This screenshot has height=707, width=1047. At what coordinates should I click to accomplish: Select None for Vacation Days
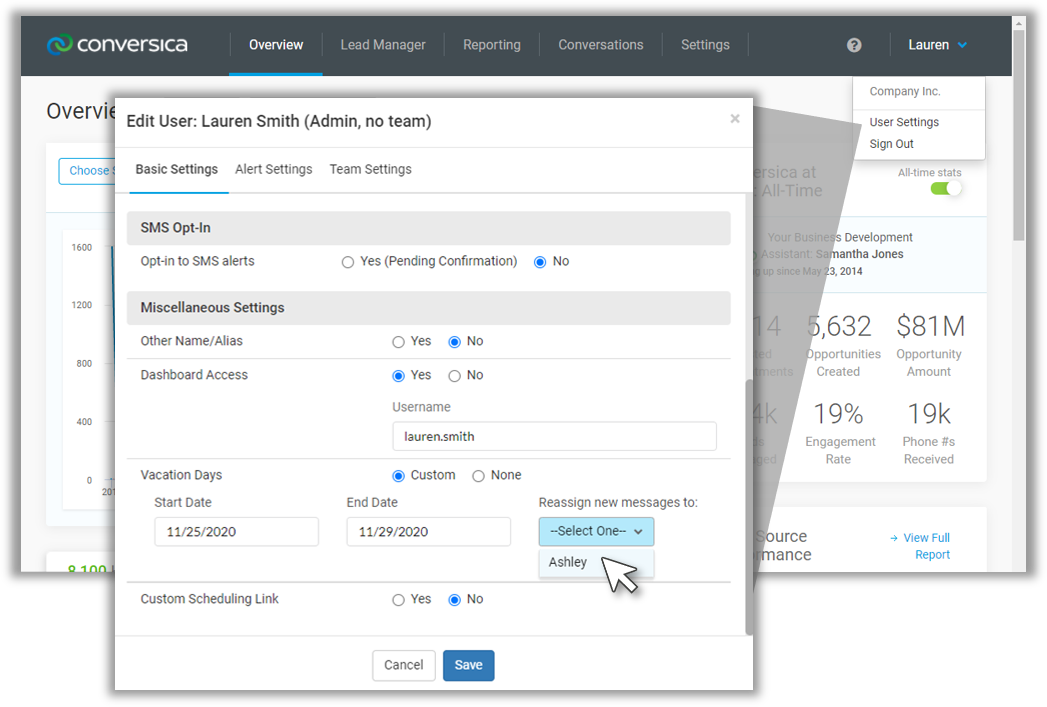point(478,476)
